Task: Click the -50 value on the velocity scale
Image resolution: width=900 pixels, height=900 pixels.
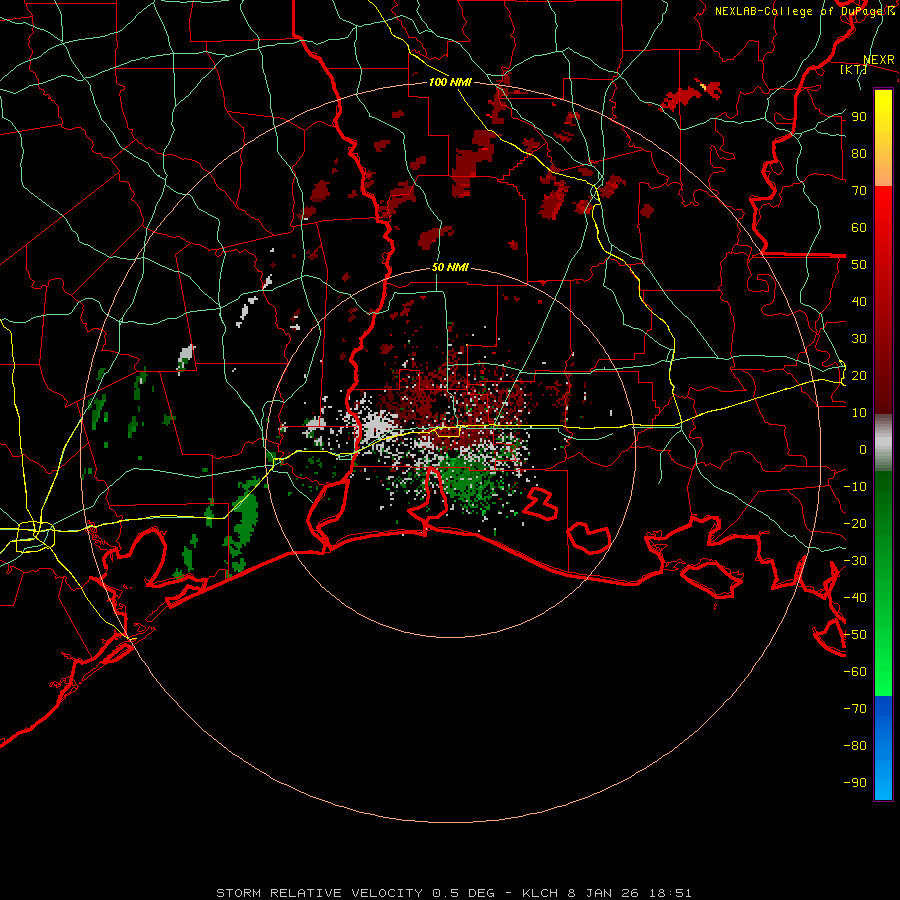Action: pos(855,635)
